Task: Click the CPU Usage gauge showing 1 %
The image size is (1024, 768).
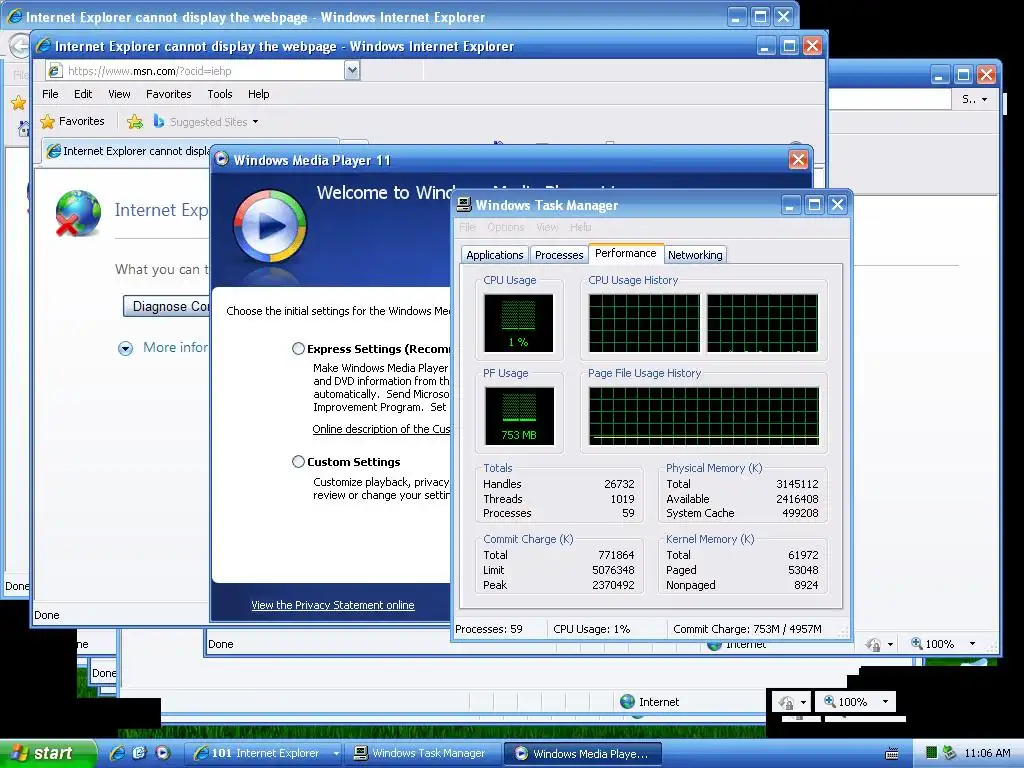Action: [x=519, y=323]
